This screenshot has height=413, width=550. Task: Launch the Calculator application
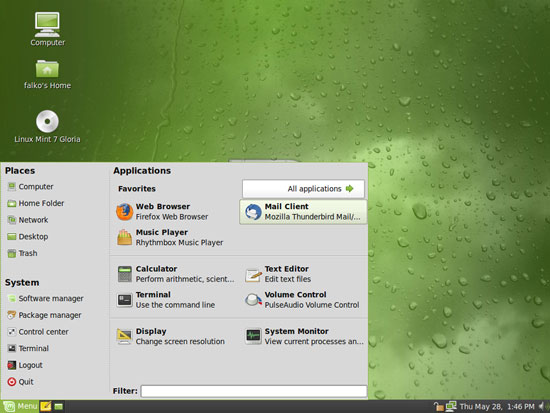175,274
